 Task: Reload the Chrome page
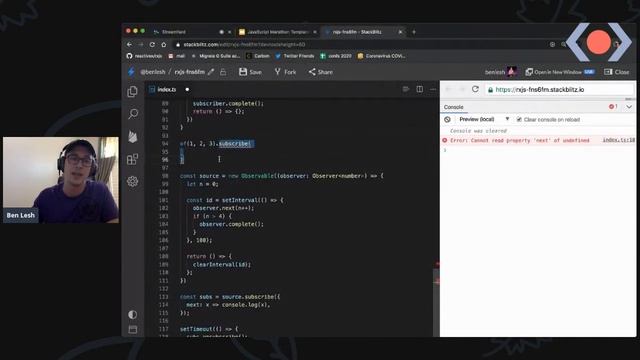point(152,44)
